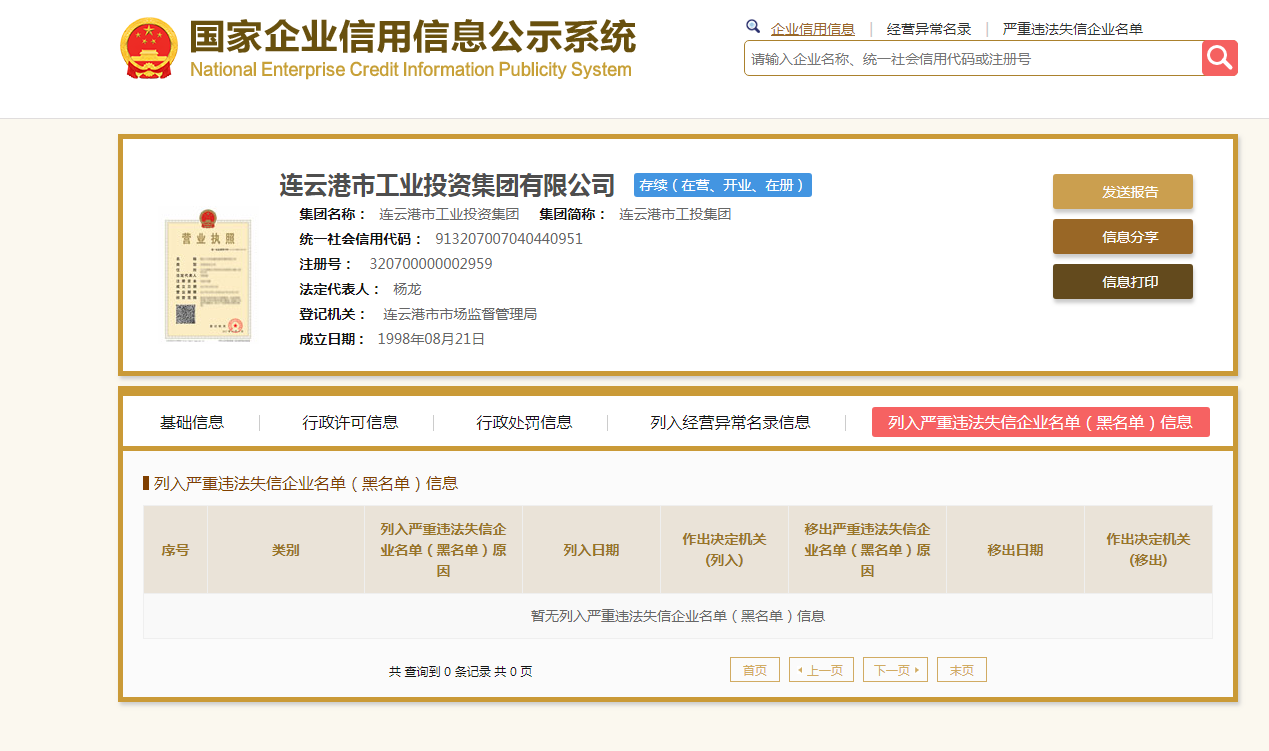The width and height of the screenshot is (1269, 751).
Task: Click the 上一页 previous page button
Action: (821, 670)
